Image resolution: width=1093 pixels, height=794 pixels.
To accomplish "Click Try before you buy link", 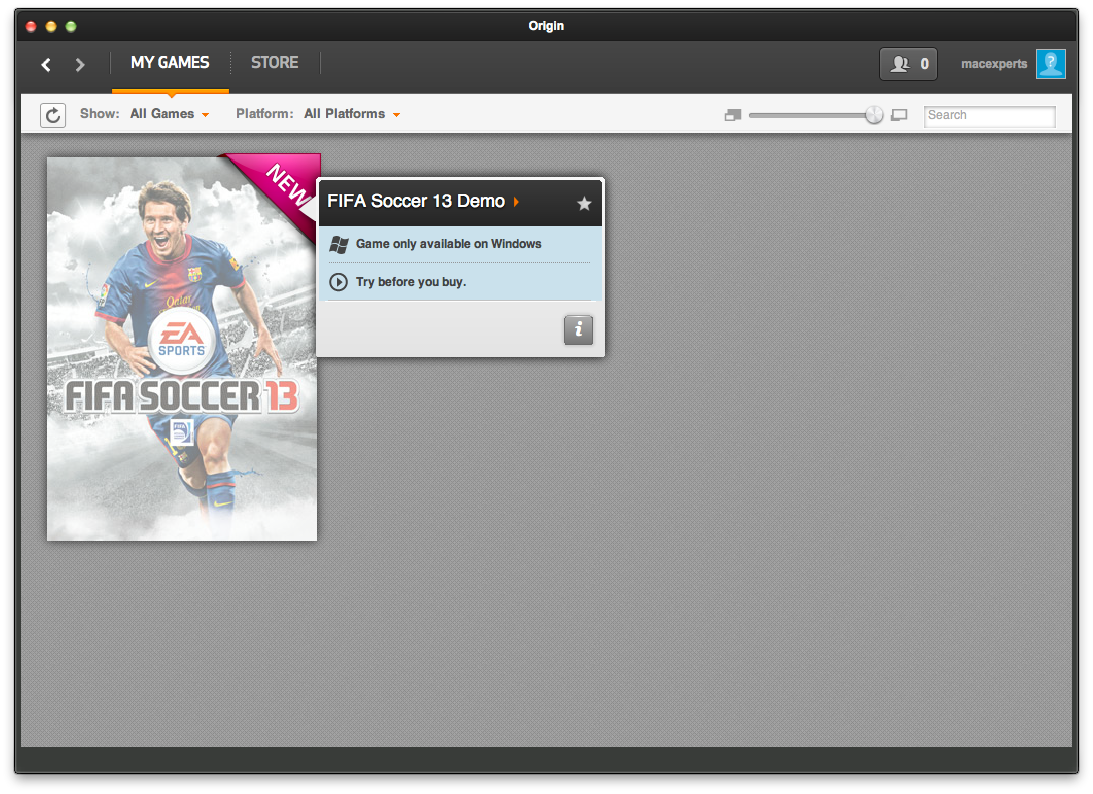I will pyautogui.click(x=411, y=282).
